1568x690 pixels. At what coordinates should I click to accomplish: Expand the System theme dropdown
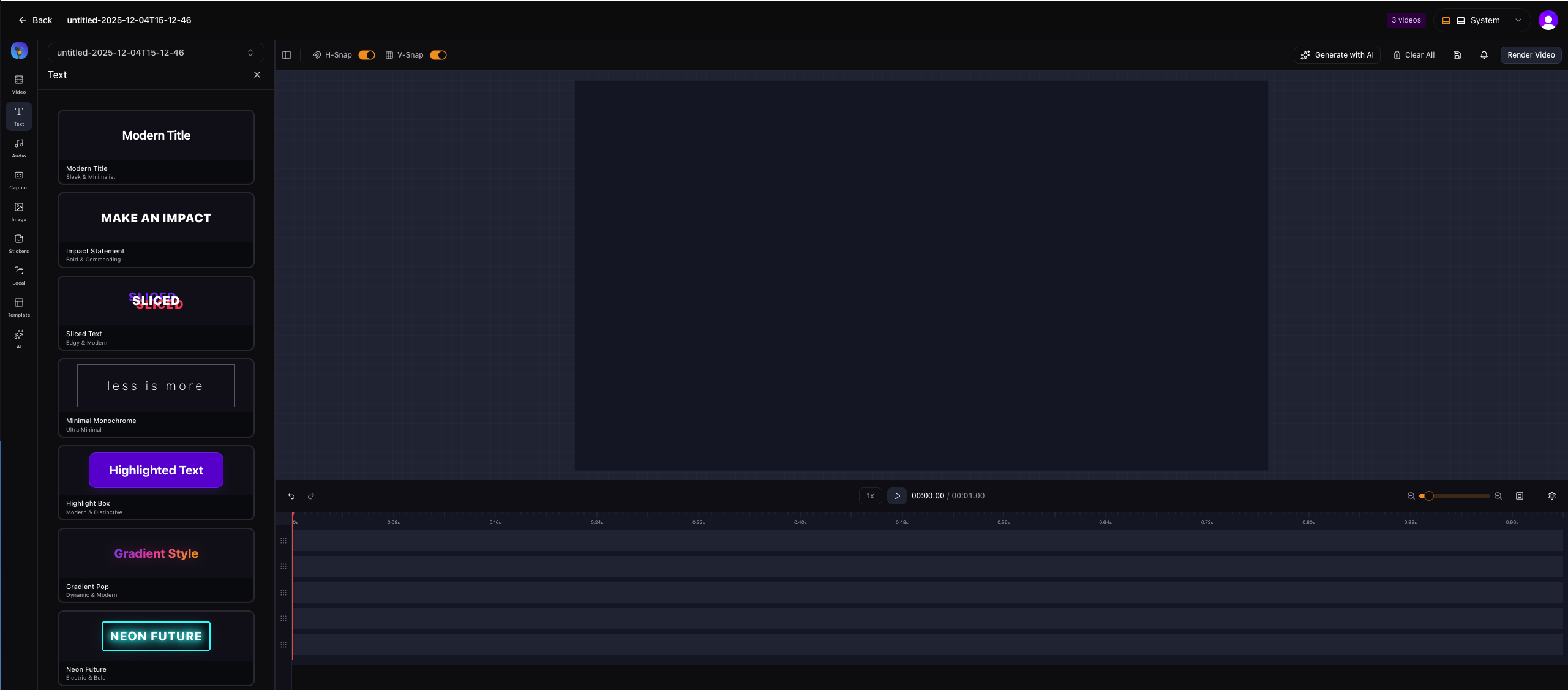tap(1480, 20)
